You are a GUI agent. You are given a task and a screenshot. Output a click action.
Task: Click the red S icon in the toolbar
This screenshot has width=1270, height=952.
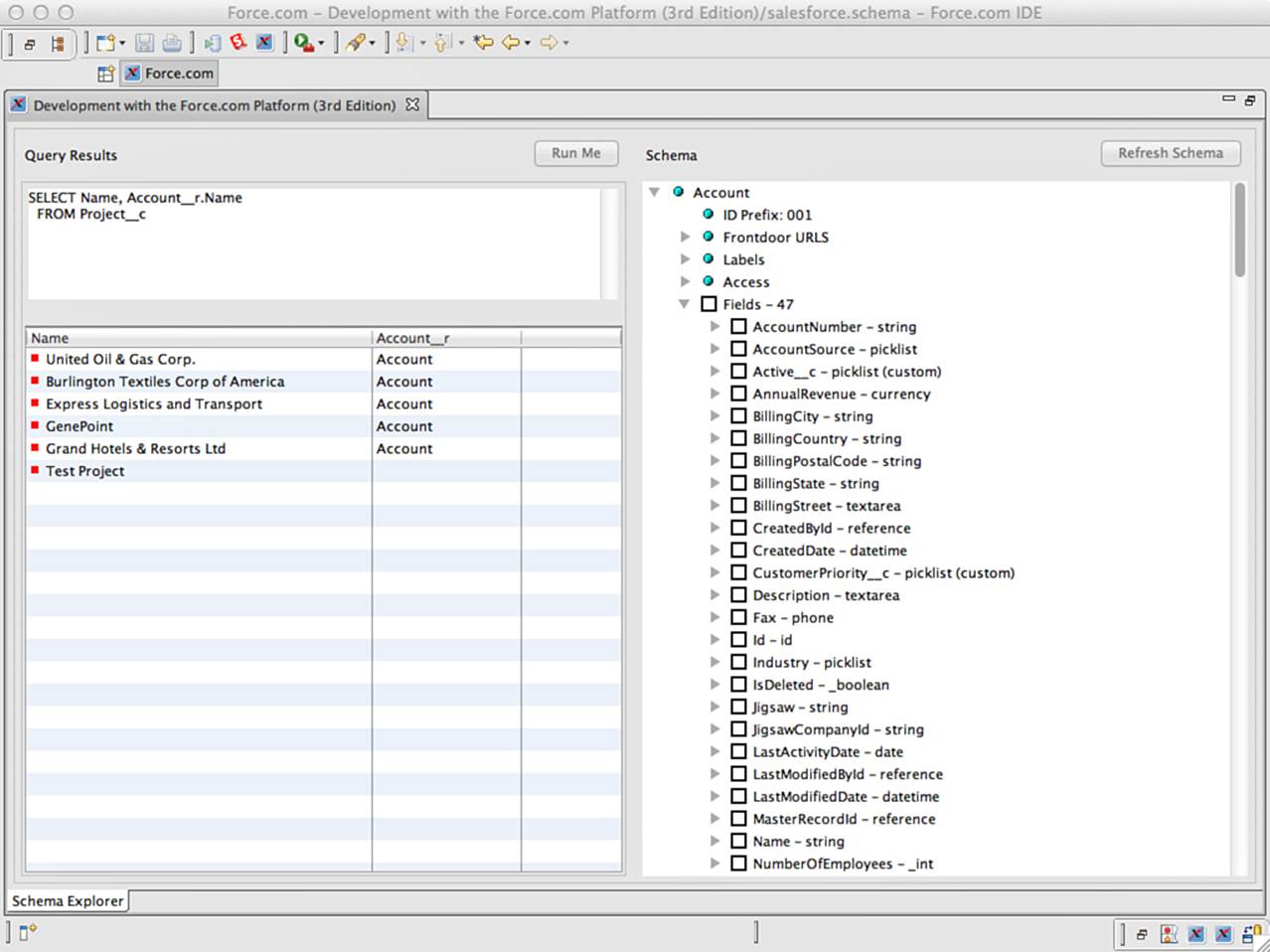238,42
